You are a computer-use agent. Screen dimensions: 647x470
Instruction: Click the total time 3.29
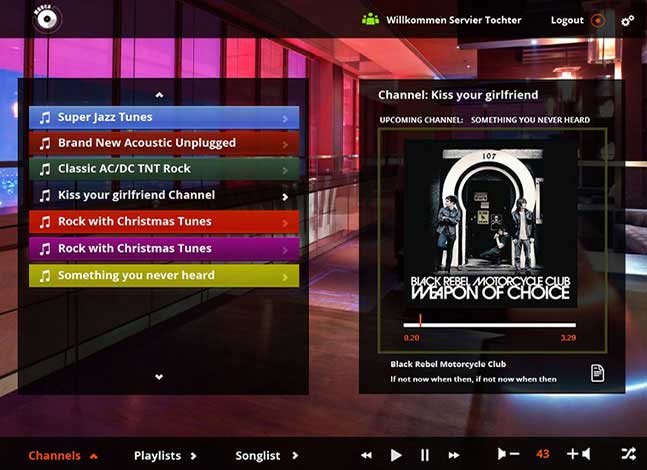tap(568, 338)
